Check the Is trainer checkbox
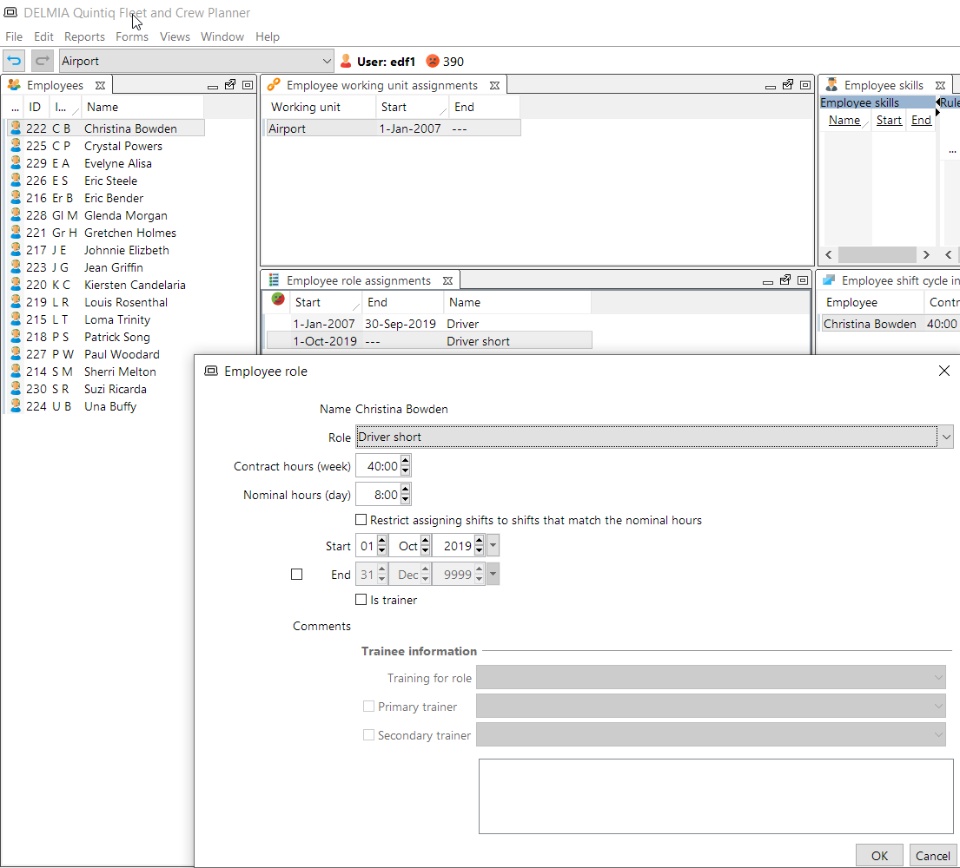960x868 pixels. (x=361, y=599)
